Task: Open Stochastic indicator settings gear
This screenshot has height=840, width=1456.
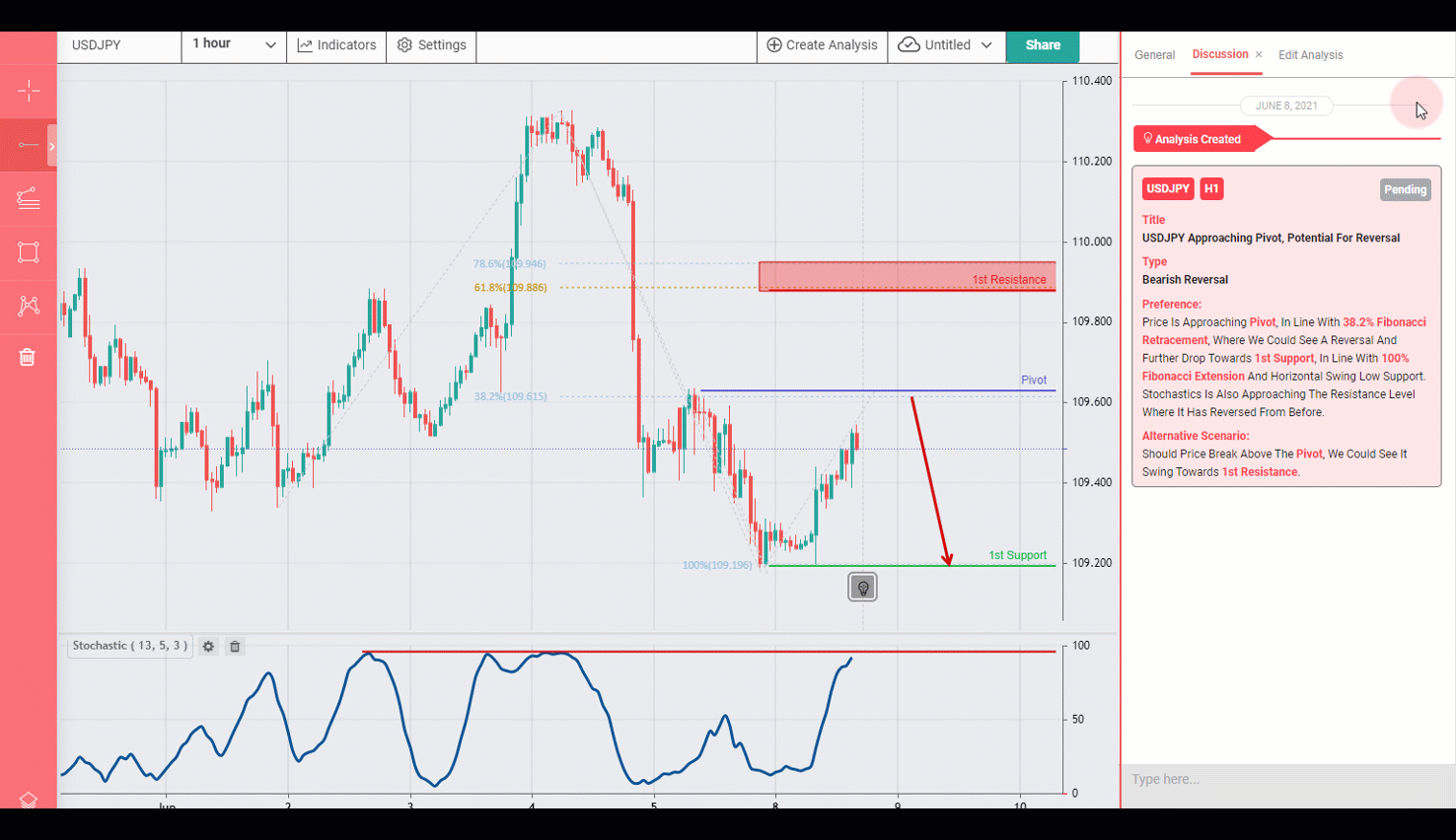Action: 208,647
